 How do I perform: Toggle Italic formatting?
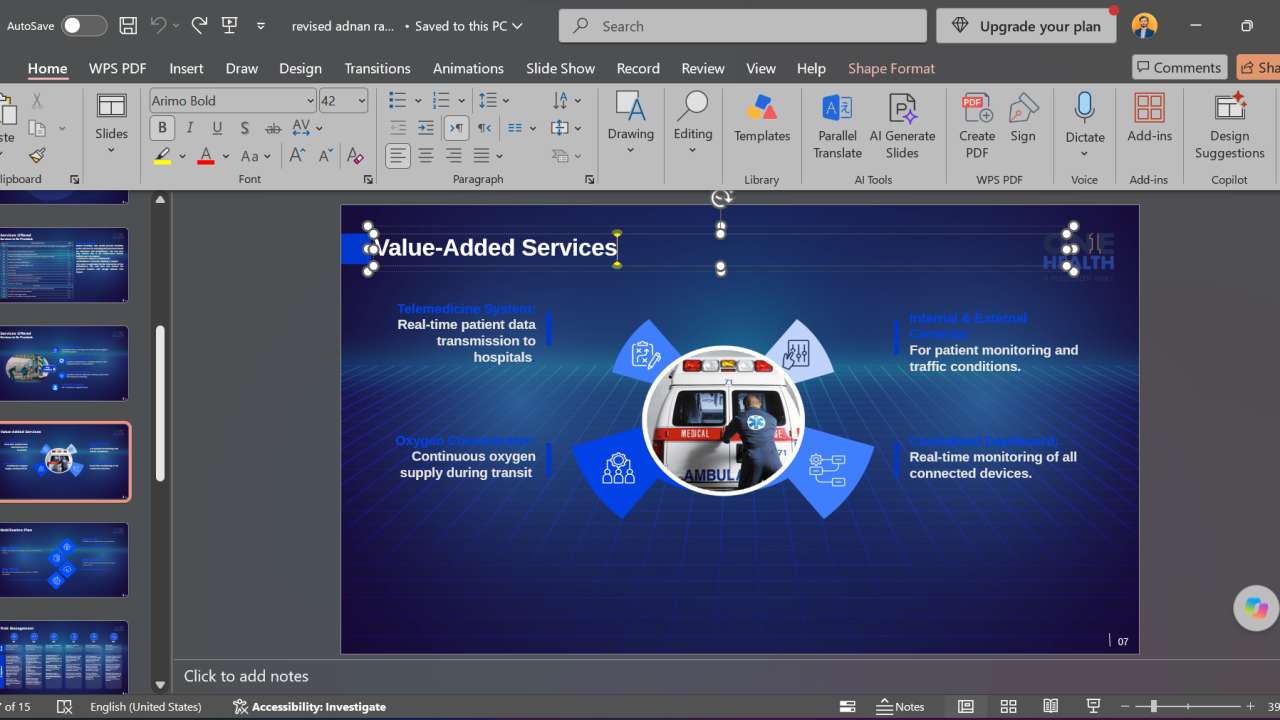click(190, 128)
